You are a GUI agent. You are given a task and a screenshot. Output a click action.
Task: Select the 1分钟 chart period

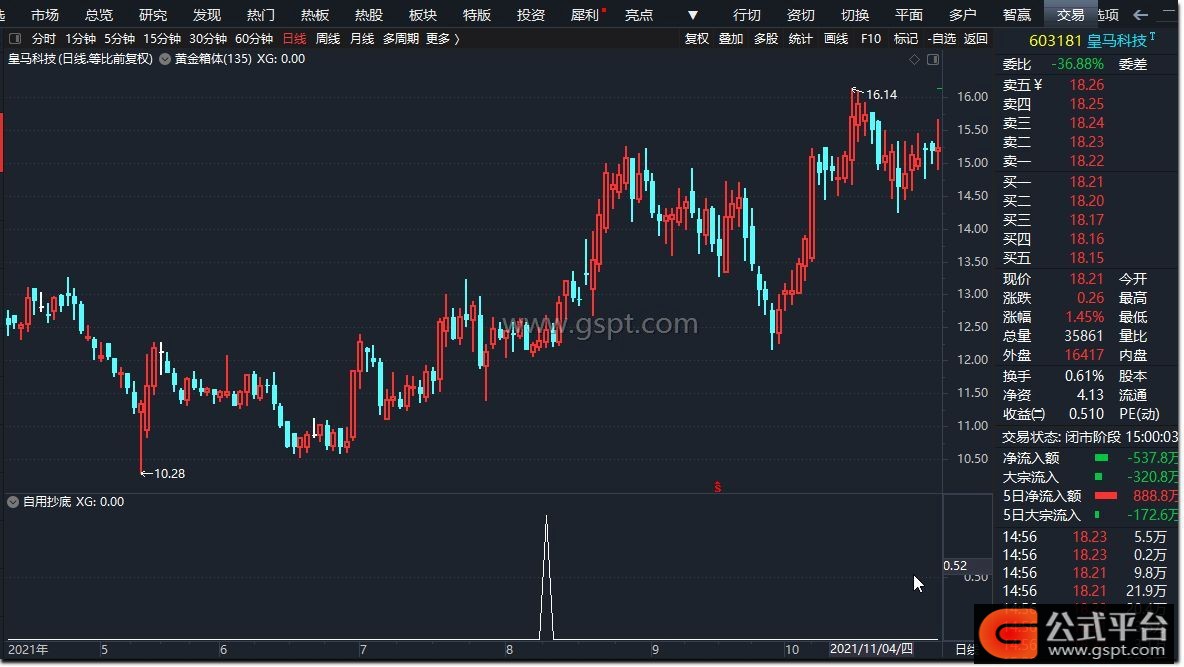[x=80, y=39]
